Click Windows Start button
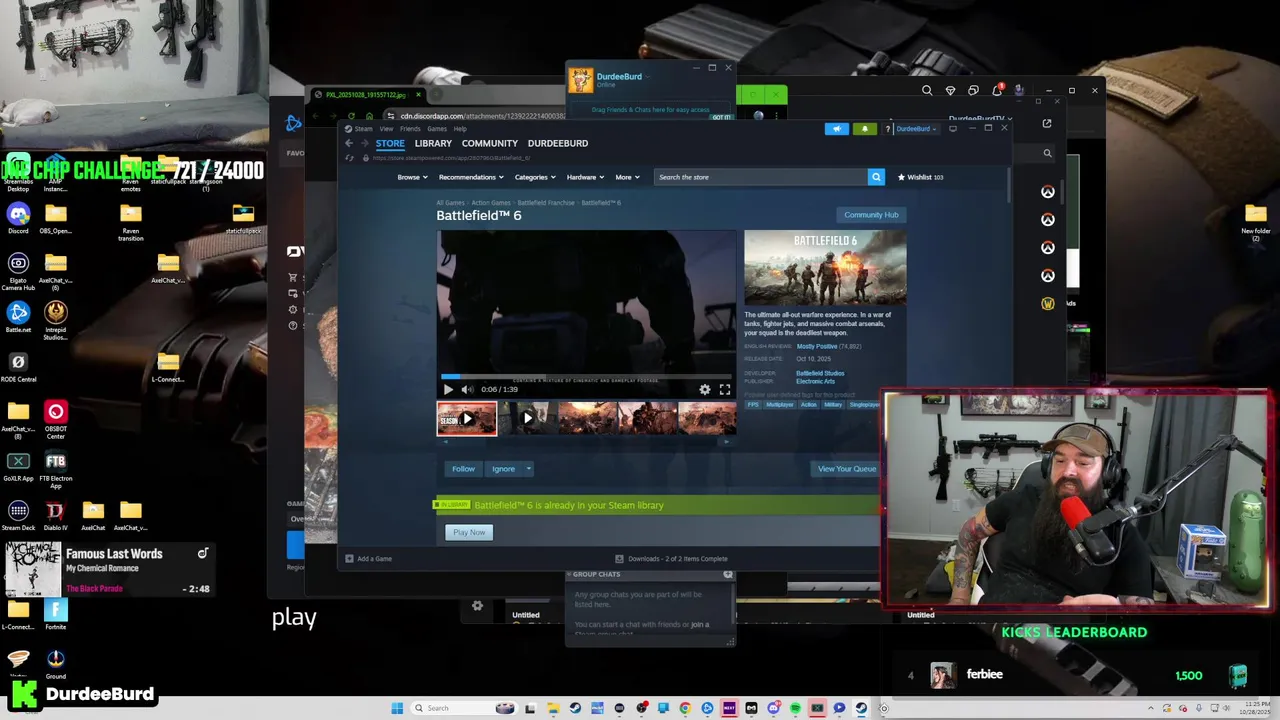The height and width of the screenshot is (720, 1280). point(397,708)
